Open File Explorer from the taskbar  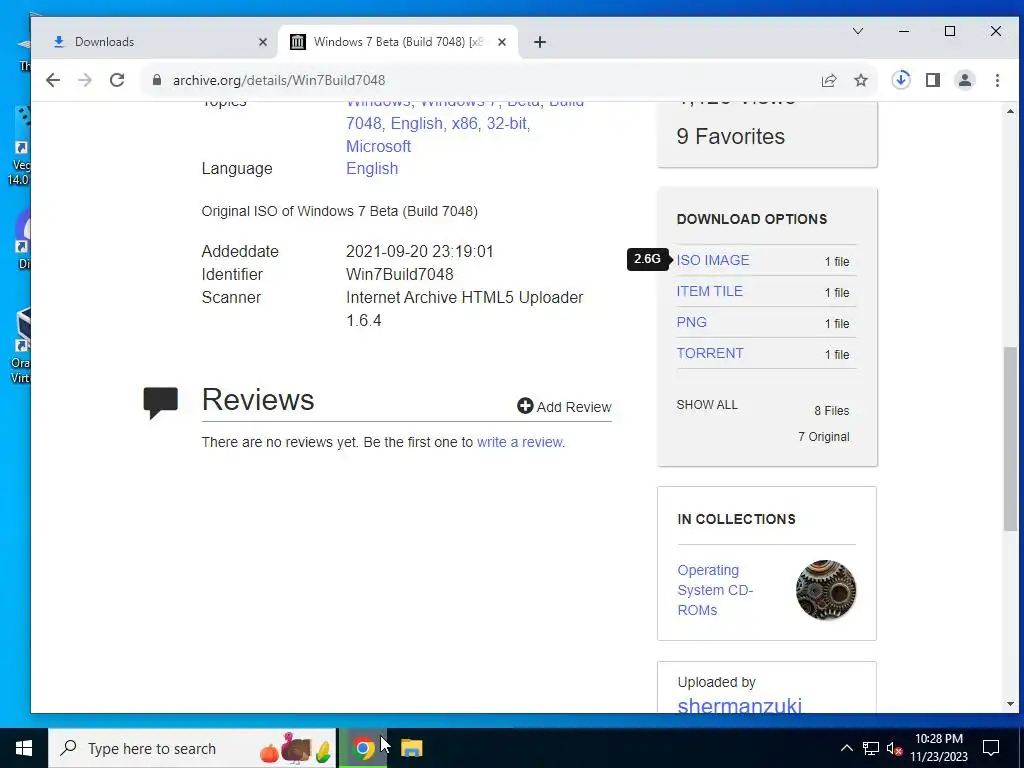(411, 748)
